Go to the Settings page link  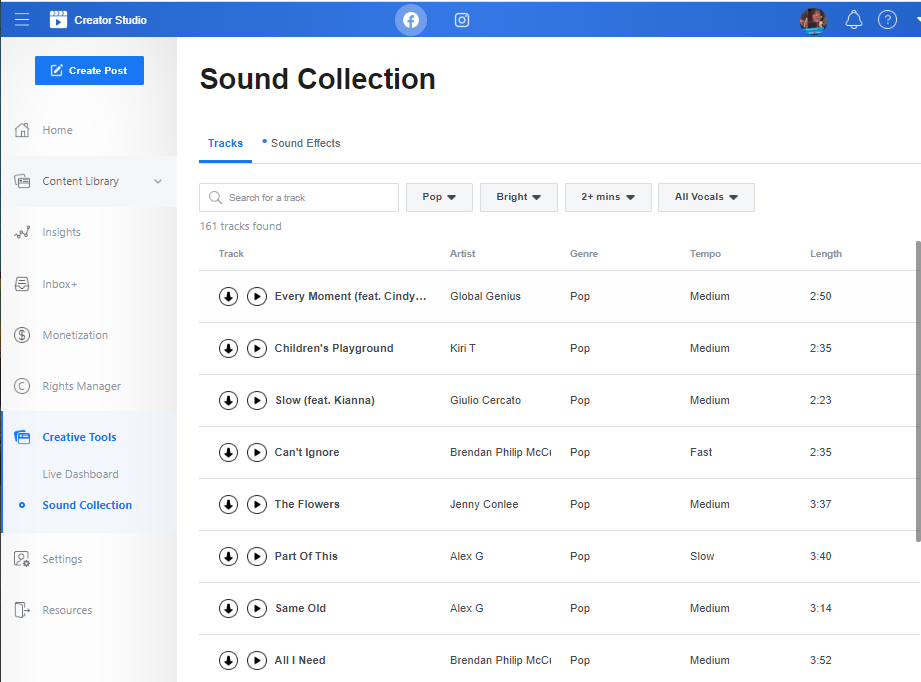(62, 559)
